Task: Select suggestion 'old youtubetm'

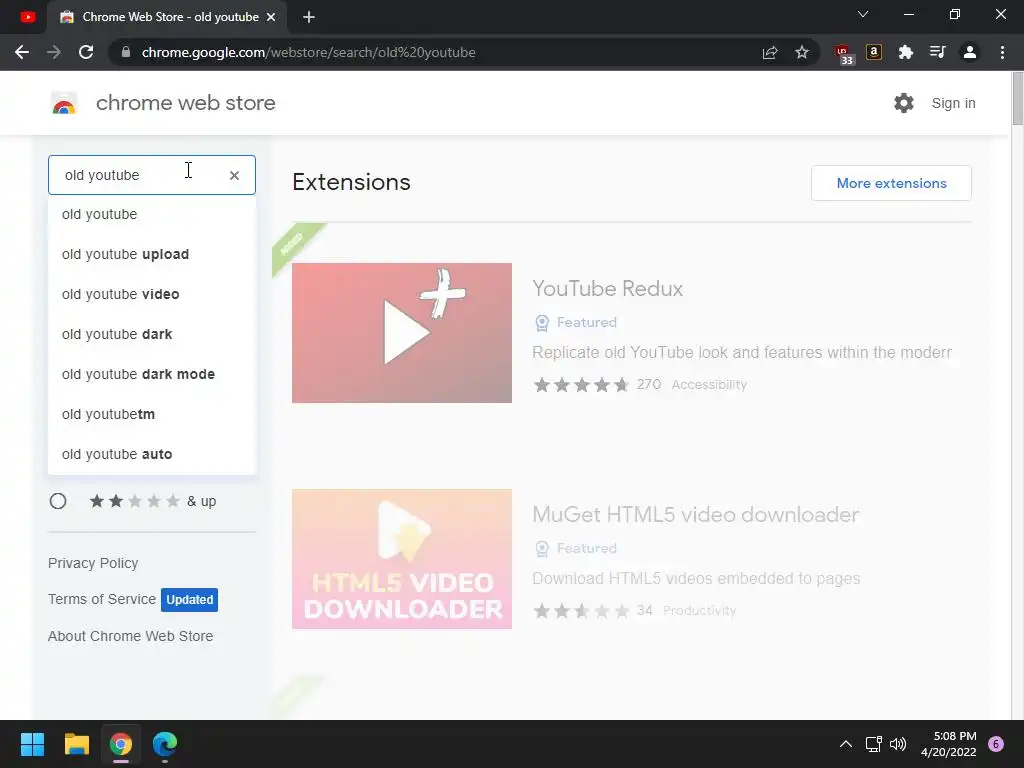Action: coord(152,414)
